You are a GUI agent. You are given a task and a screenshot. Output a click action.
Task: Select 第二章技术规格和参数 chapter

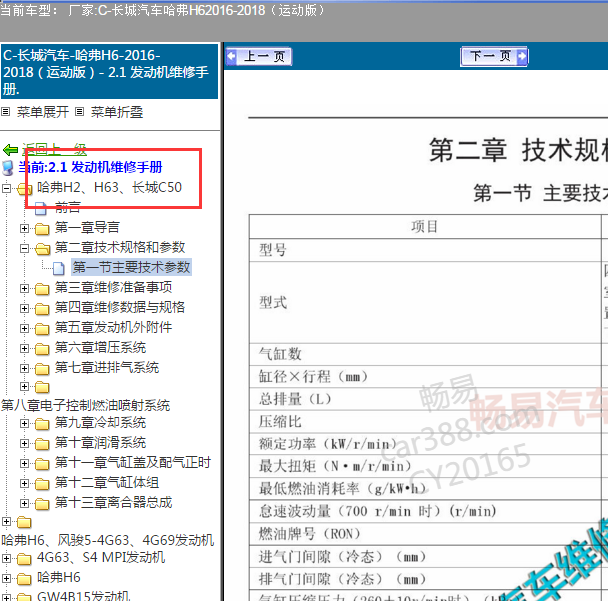(120, 247)
